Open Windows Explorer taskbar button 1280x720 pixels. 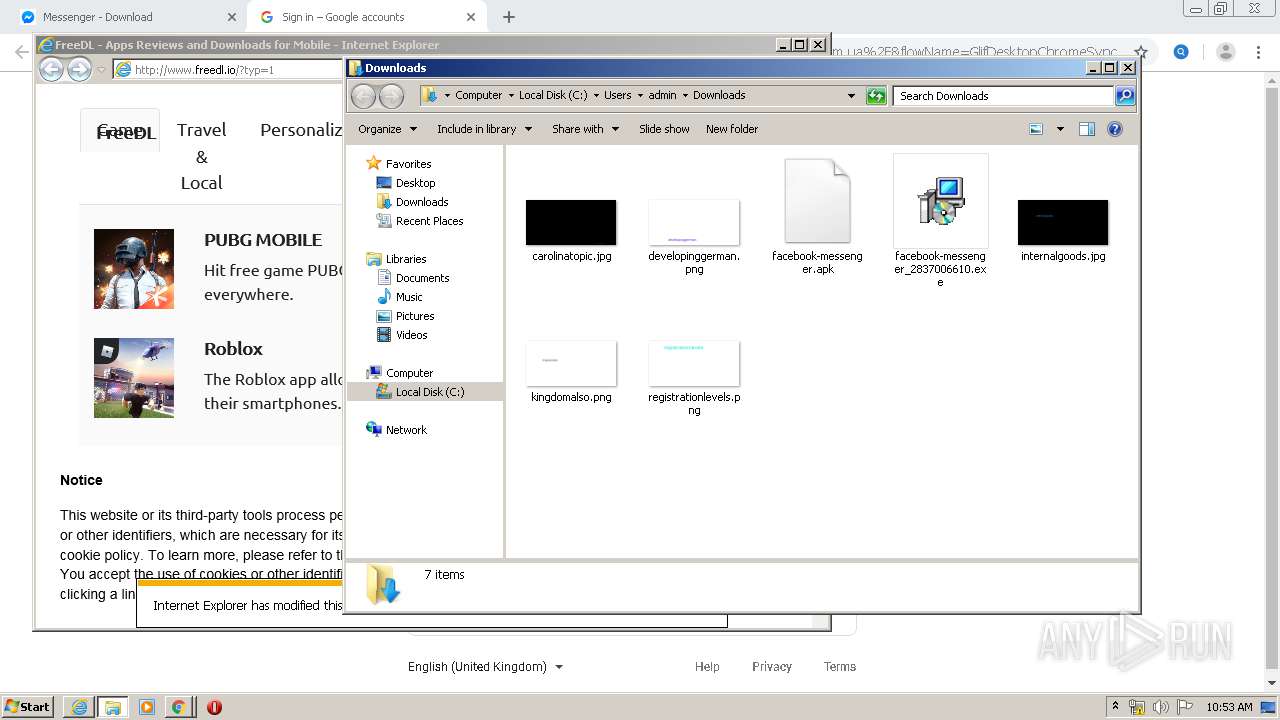click(x=113, y=707)
